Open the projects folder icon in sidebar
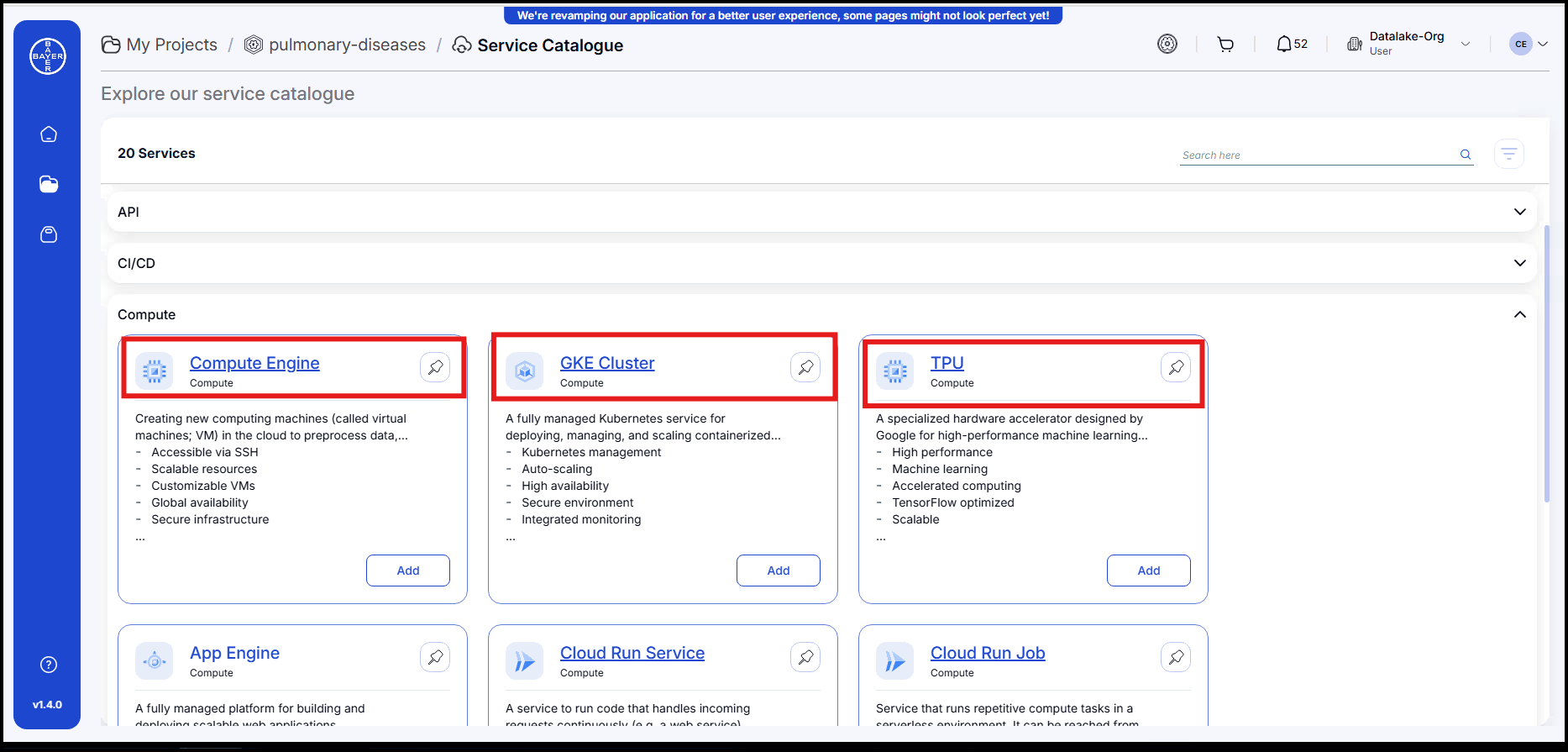 pos(49,184)
